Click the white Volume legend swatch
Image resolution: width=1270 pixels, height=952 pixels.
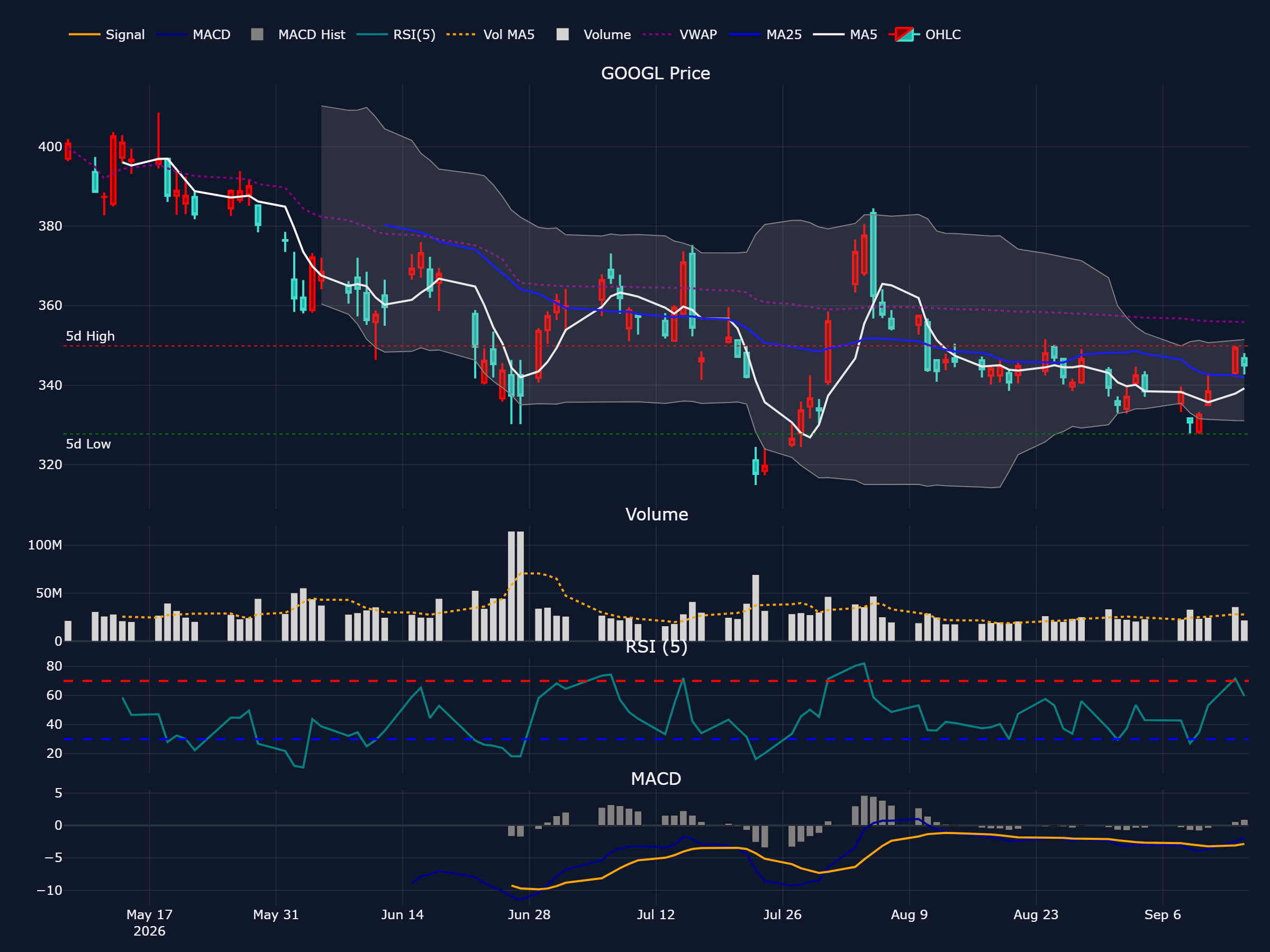pyautogui.click(x=563, y=34)
